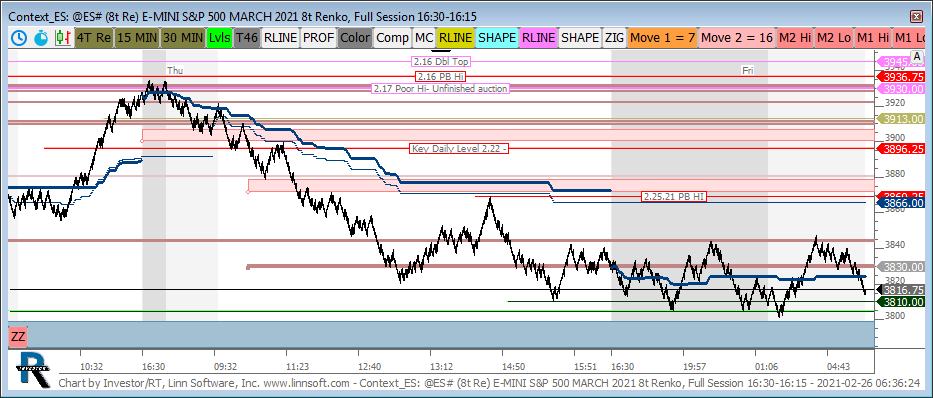Toggle the ZIG button
Image resolution: width=933 pixels, height=398 pixels.
614,37
